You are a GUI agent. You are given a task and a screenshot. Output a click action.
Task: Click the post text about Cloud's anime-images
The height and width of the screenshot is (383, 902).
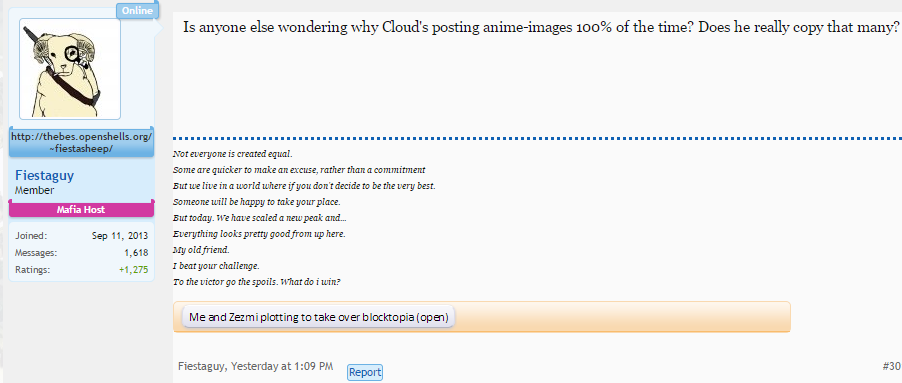pyautogui.click(x=541, y=27)
